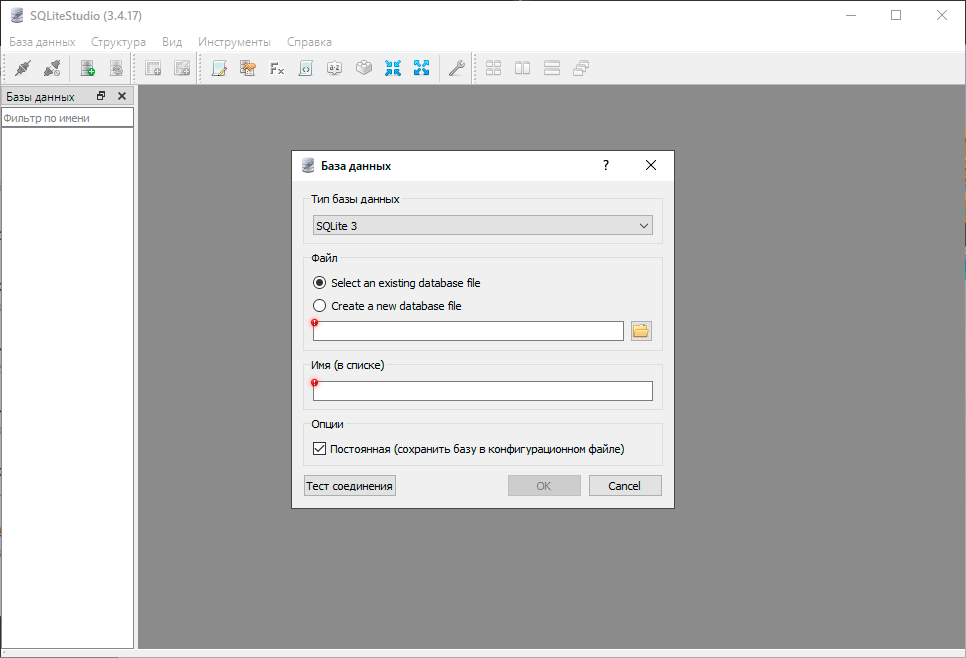The width and height of the screenshot is (966, 658).
Task: Open the SQL editor icon
Action: pos(219,68)
